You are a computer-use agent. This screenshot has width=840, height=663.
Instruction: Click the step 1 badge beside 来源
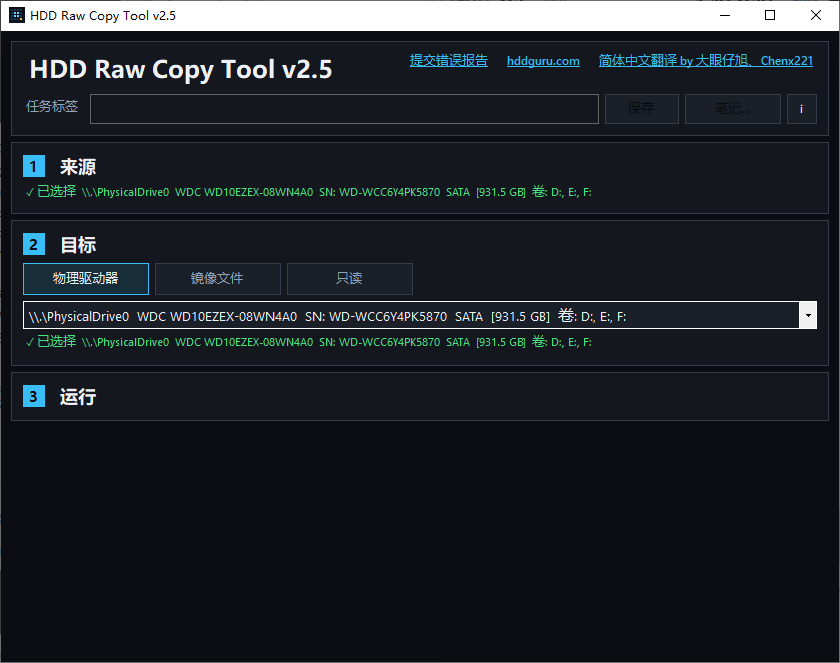tap(33, 166)
